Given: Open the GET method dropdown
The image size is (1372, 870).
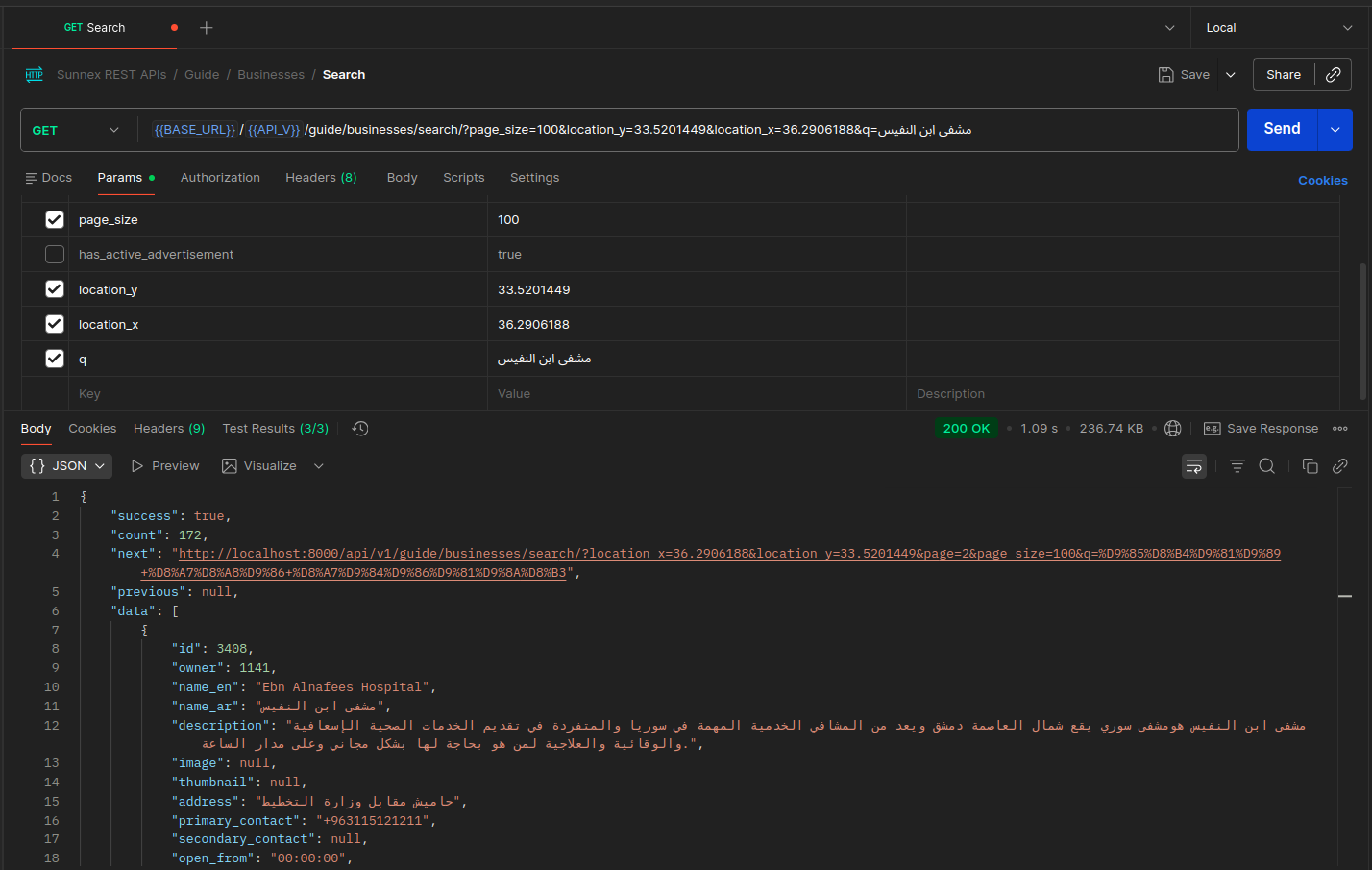Looking at the screenshot, I should pos(77,130).
